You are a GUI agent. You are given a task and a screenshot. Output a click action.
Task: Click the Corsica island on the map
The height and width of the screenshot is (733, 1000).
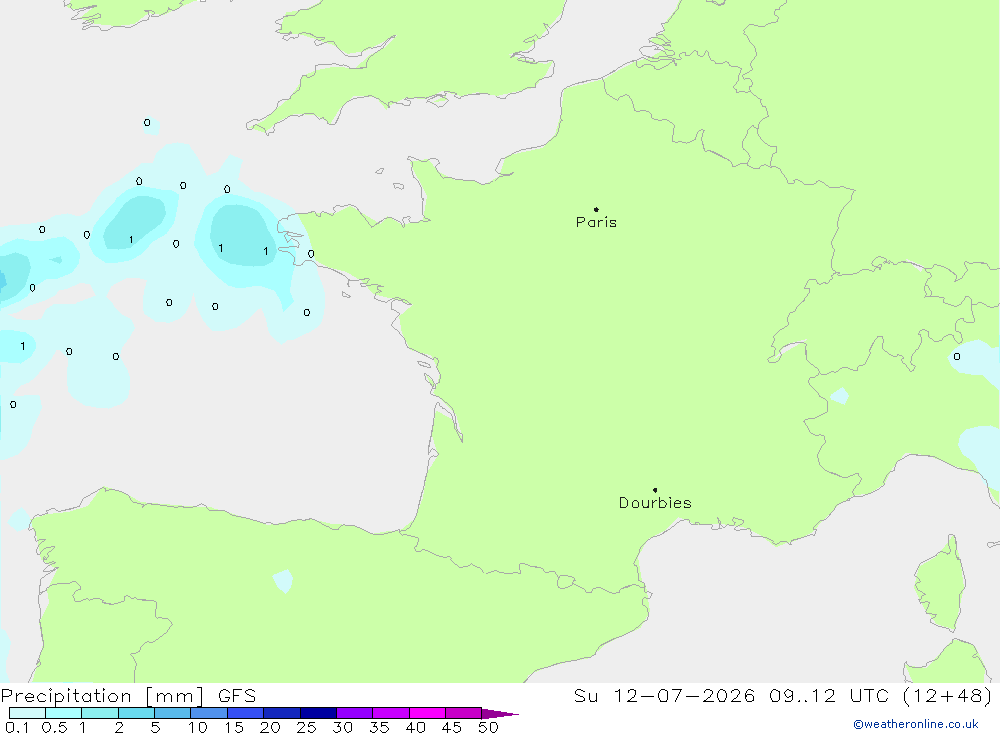point(941,584)
